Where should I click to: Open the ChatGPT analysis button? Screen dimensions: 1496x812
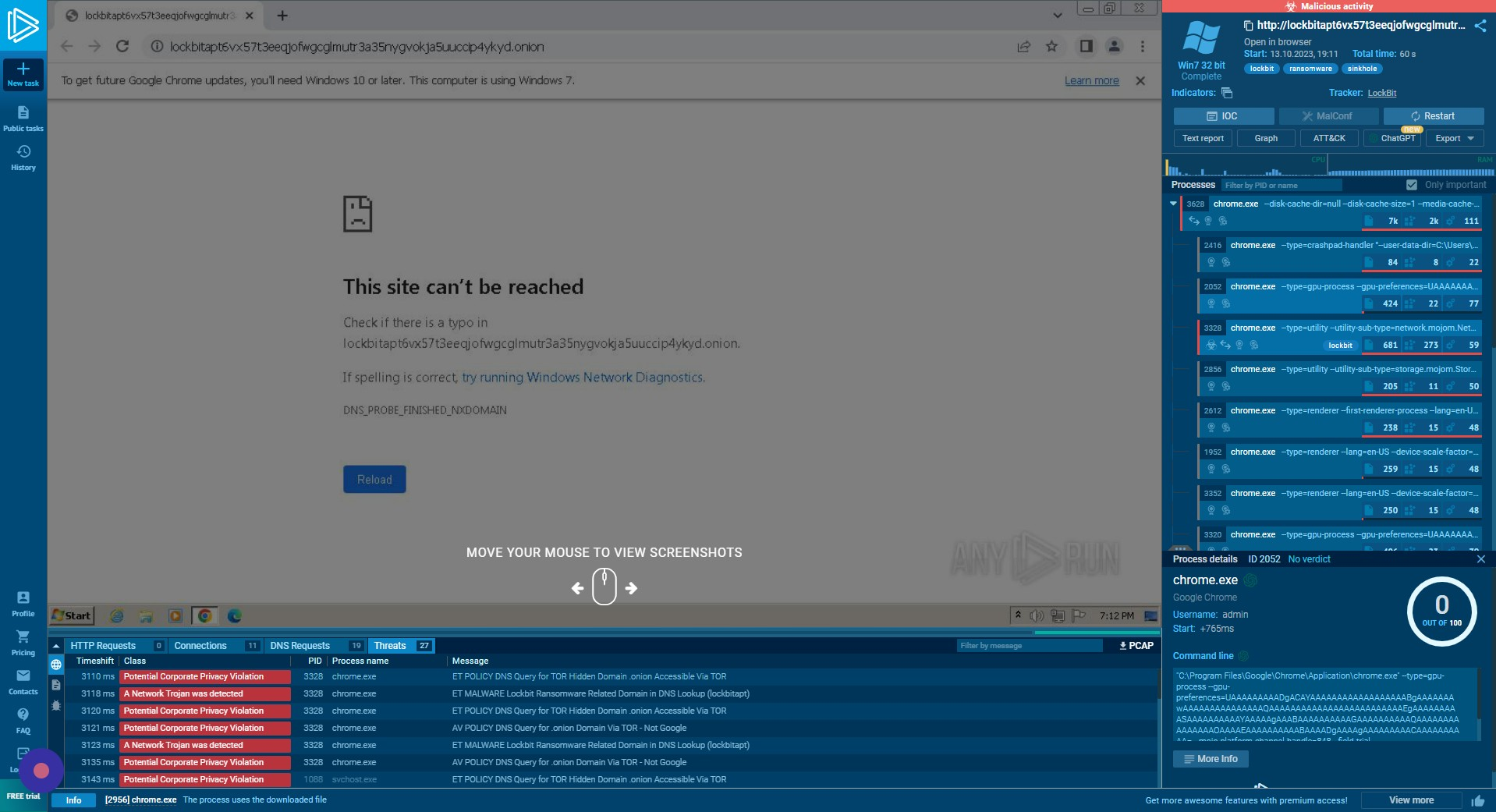(1393, 138)
